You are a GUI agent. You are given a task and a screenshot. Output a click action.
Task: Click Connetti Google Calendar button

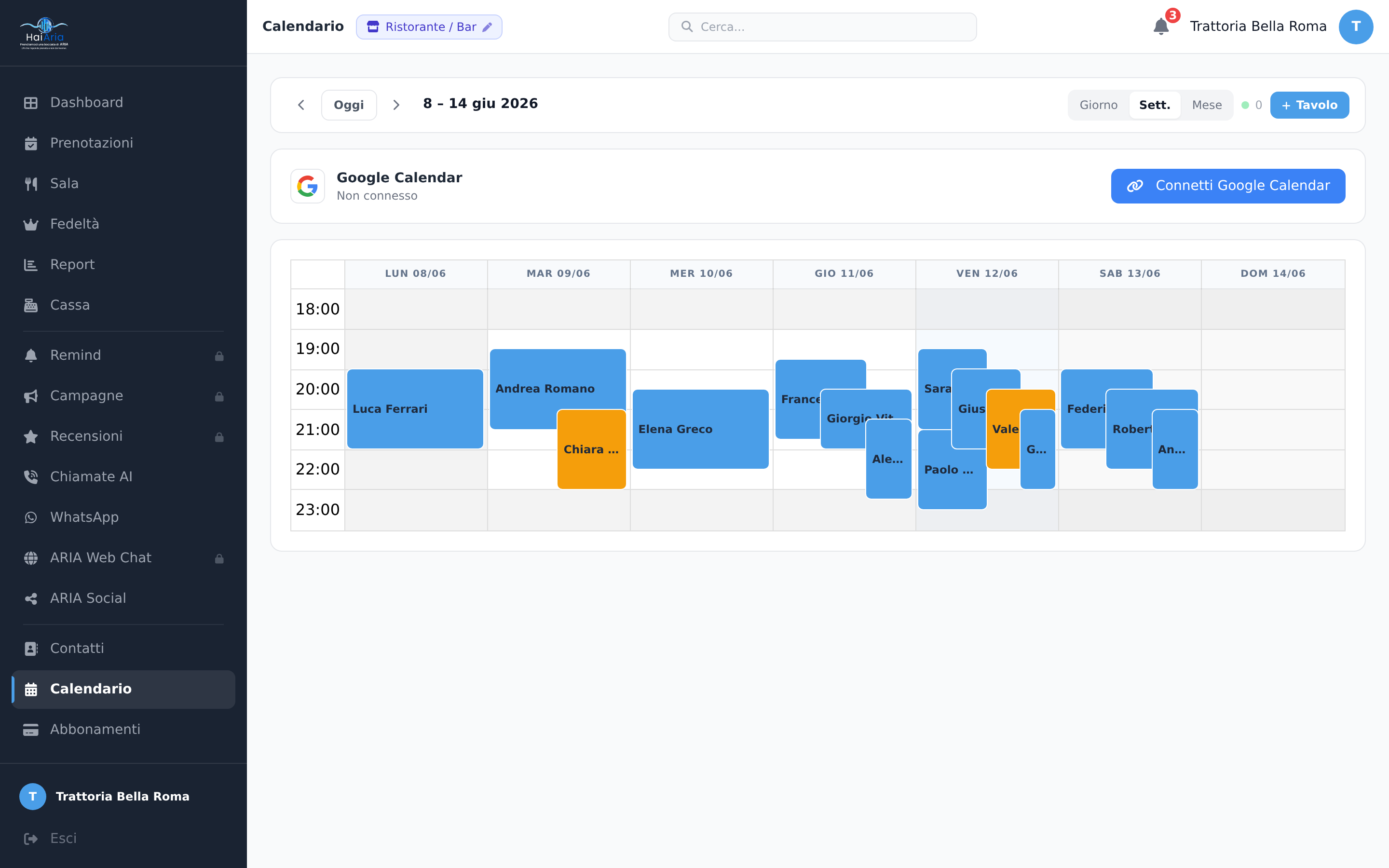point(1228,186)
